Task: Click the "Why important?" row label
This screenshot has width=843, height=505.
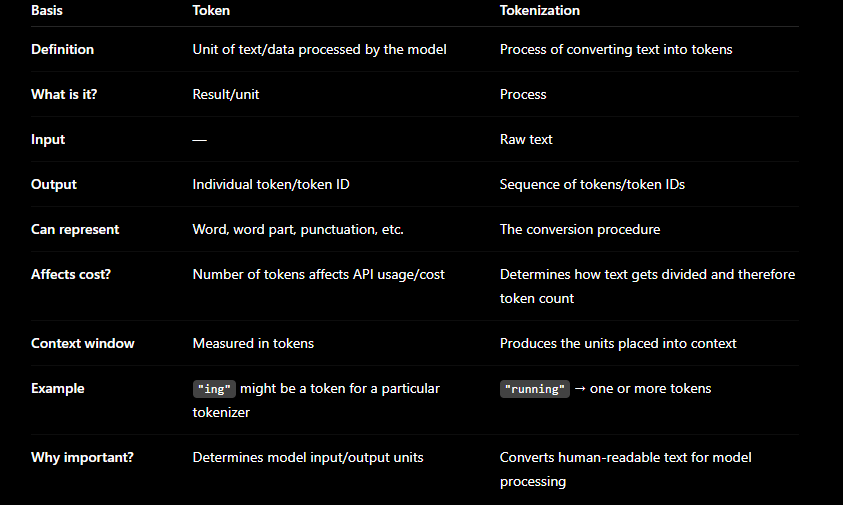Action: pos(82,458)
